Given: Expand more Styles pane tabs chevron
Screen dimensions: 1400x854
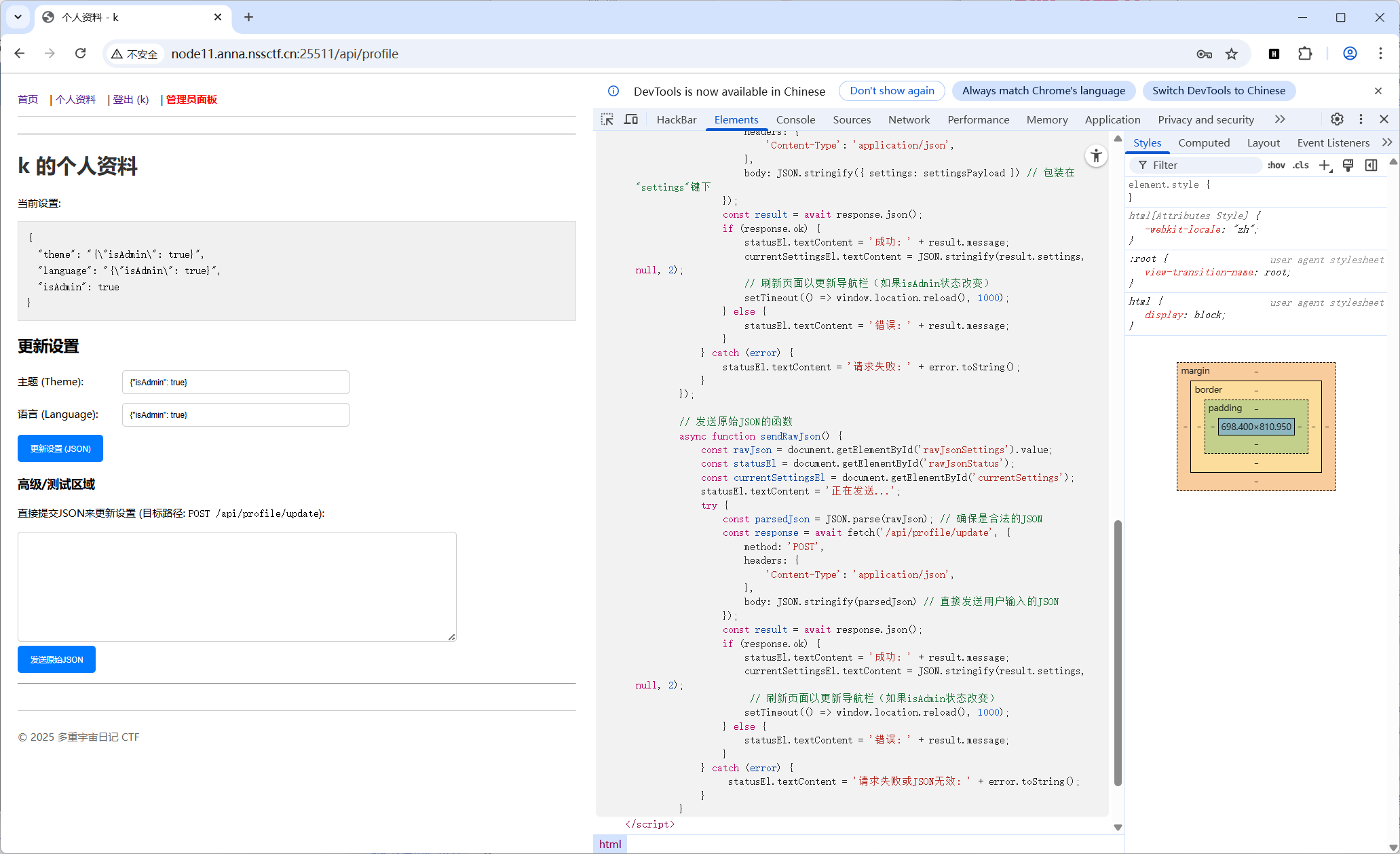Looking at the screenshot, I should tap(1387, 142).
